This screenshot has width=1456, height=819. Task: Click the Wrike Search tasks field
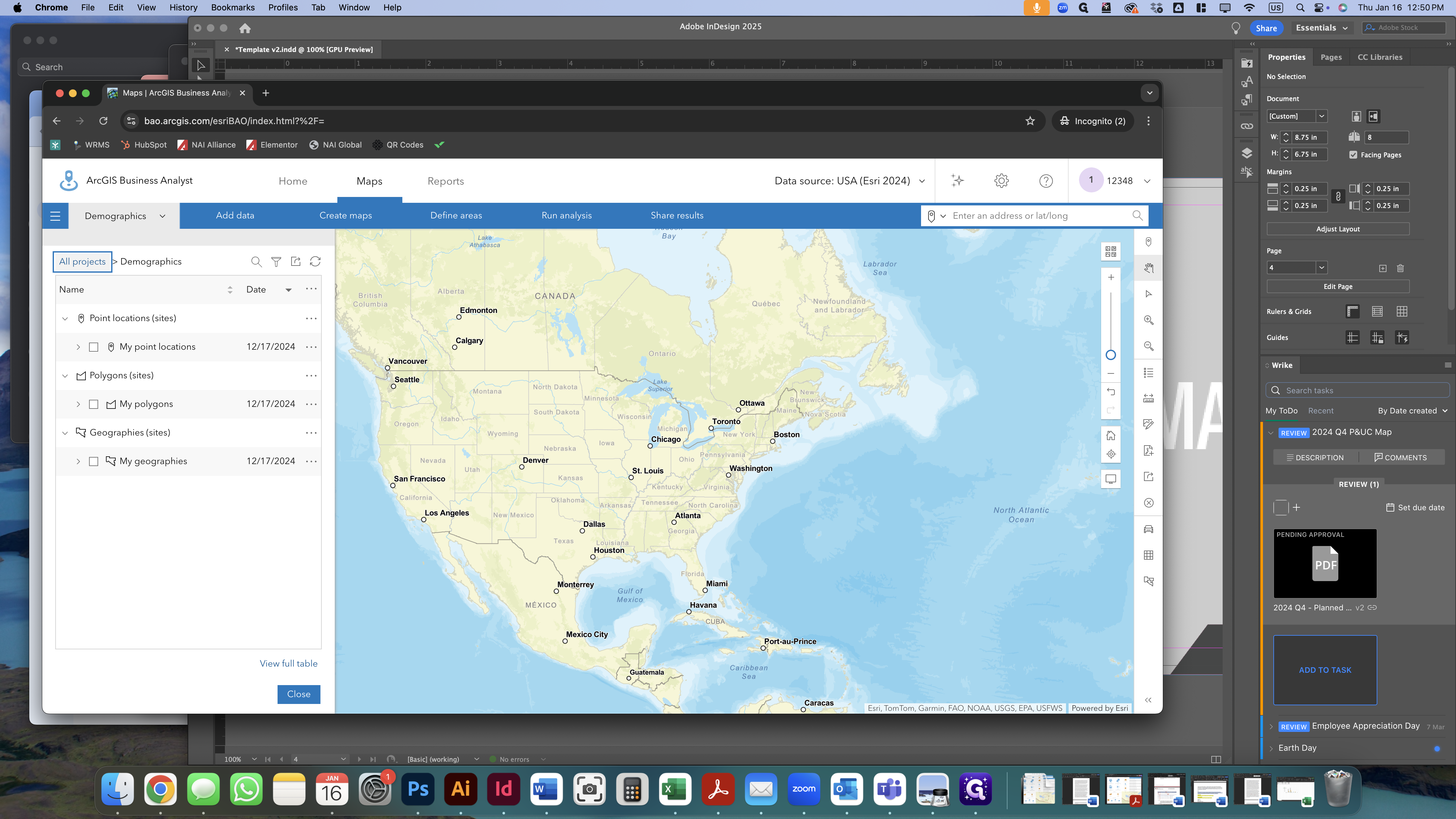[x=1357, y=391]
